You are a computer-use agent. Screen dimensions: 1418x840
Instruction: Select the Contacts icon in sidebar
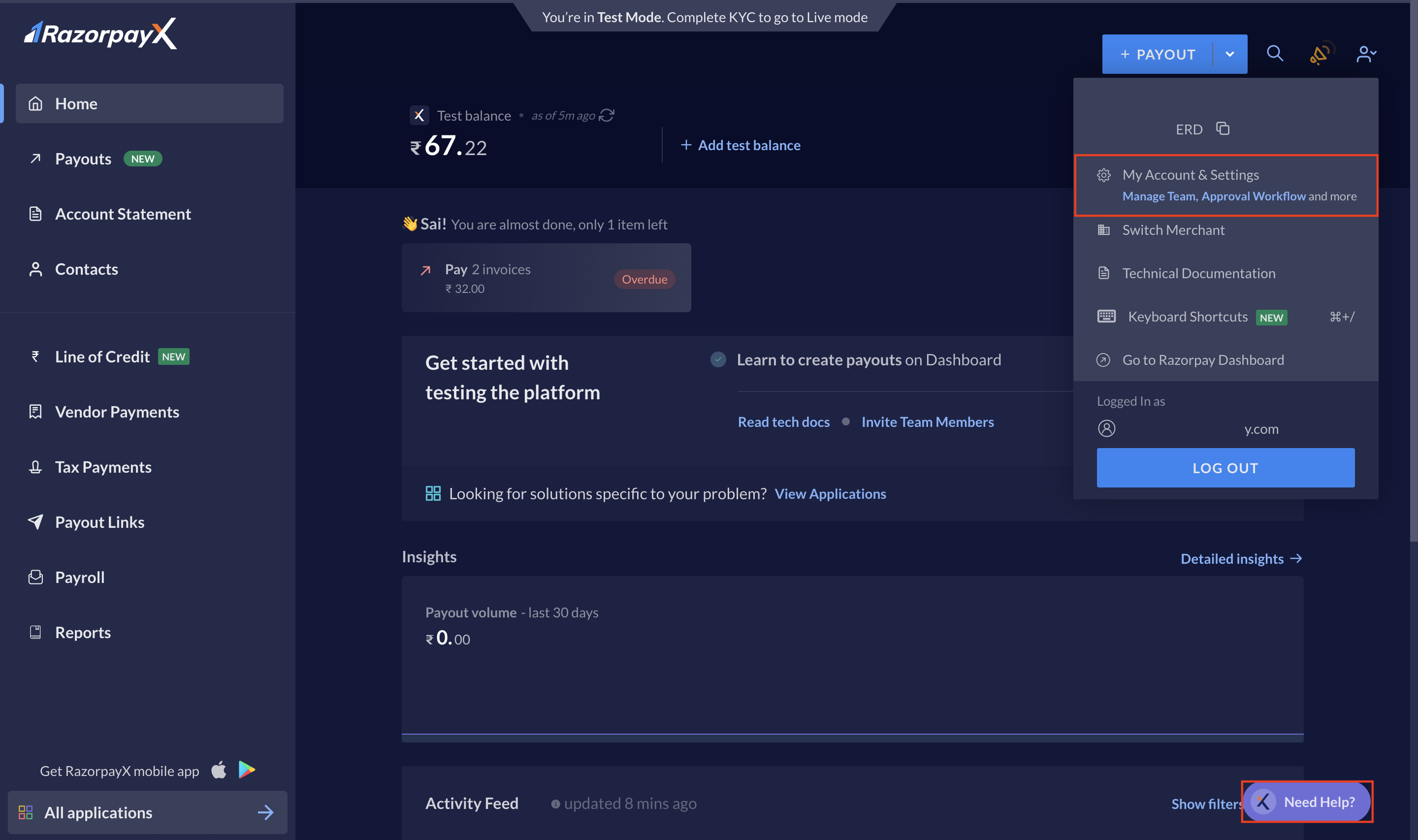pyautogui.click(x=35, y=269)
